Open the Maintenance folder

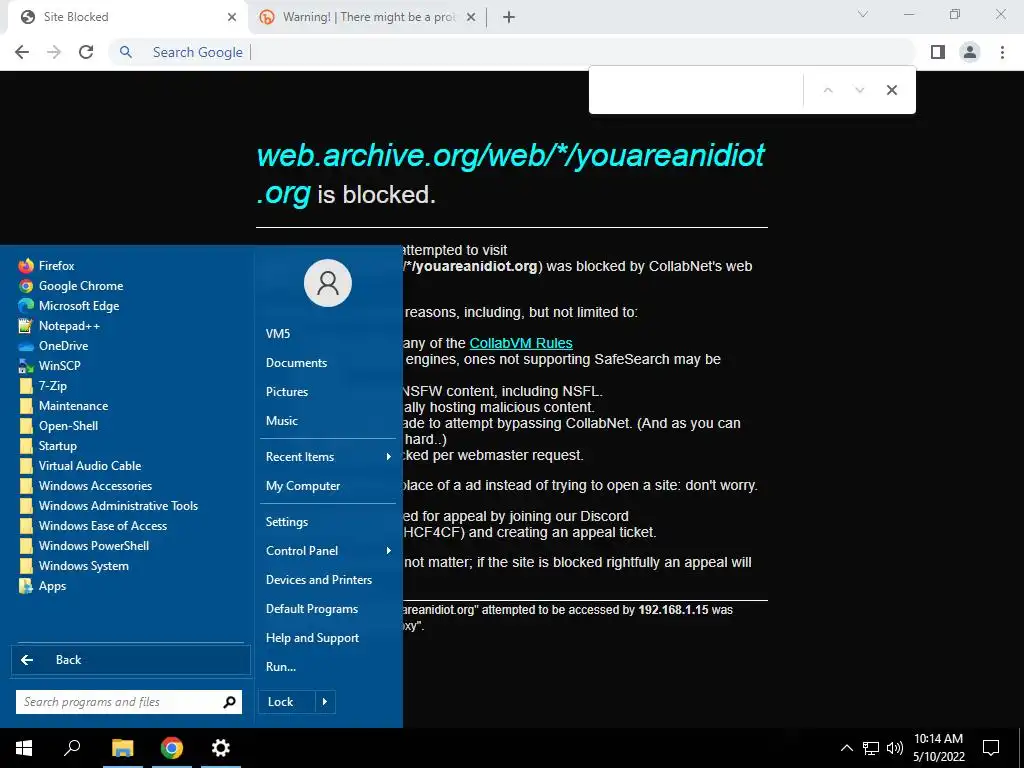point(73,406)
